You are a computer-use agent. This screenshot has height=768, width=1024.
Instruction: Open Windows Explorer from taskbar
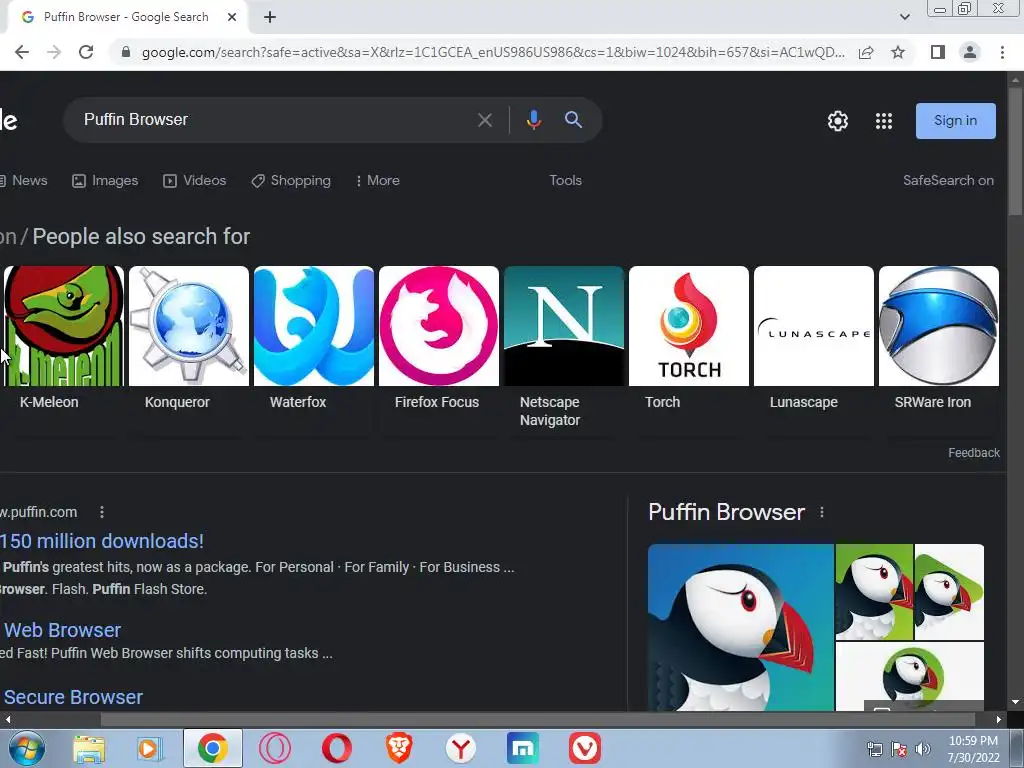[x=89, y=748]
